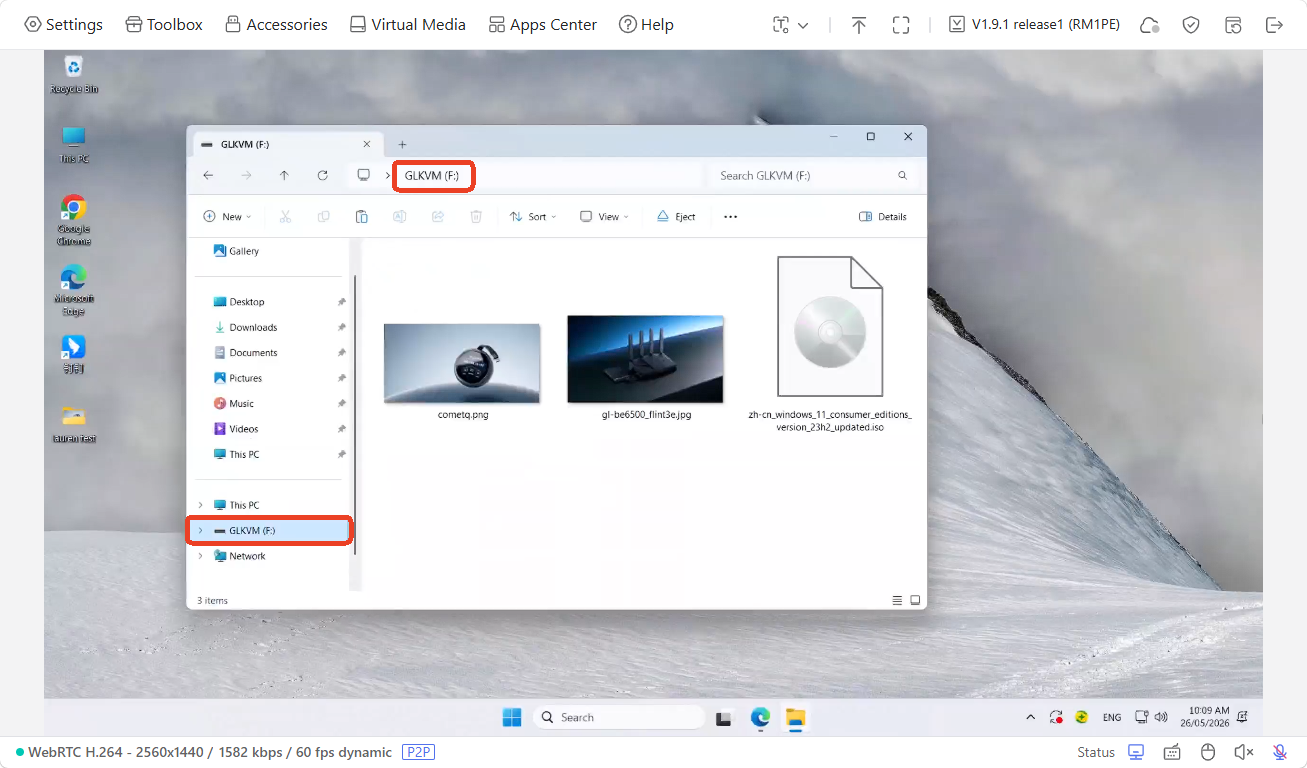Open the Virtual Media menu
Viewport: 1307px width, 768px height.
point(407,24)
